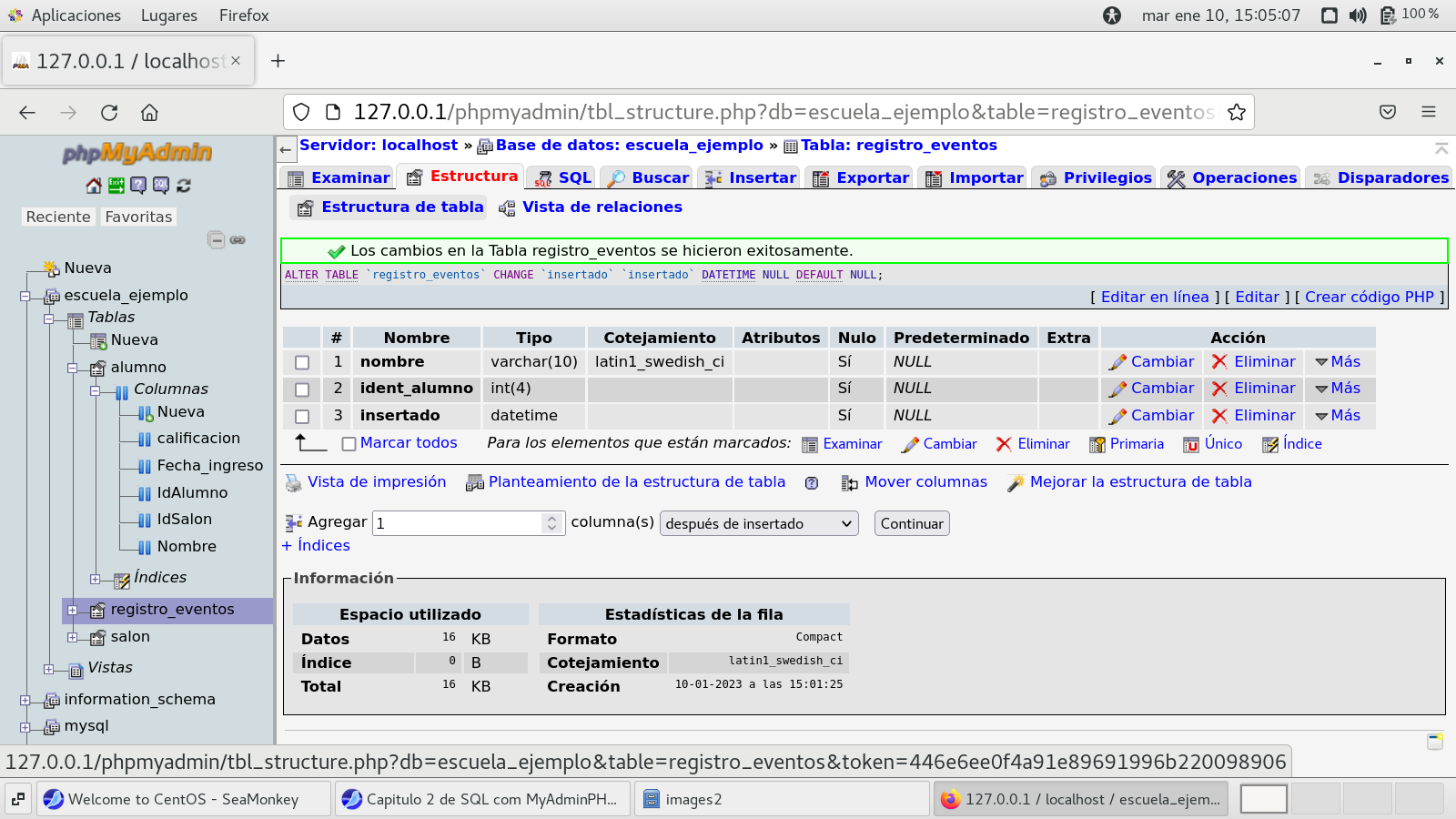Click the volume icon in system tray
The image size is (1456, 819).
1358,15
